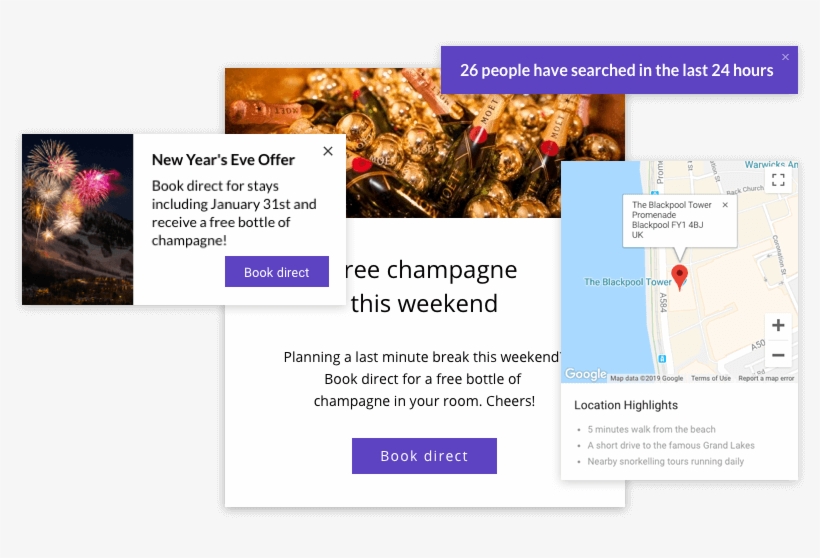The height and width of the screenshot is (558, 820).
Task: Toggle fullscreen view on the map
Action: point(778,180)
